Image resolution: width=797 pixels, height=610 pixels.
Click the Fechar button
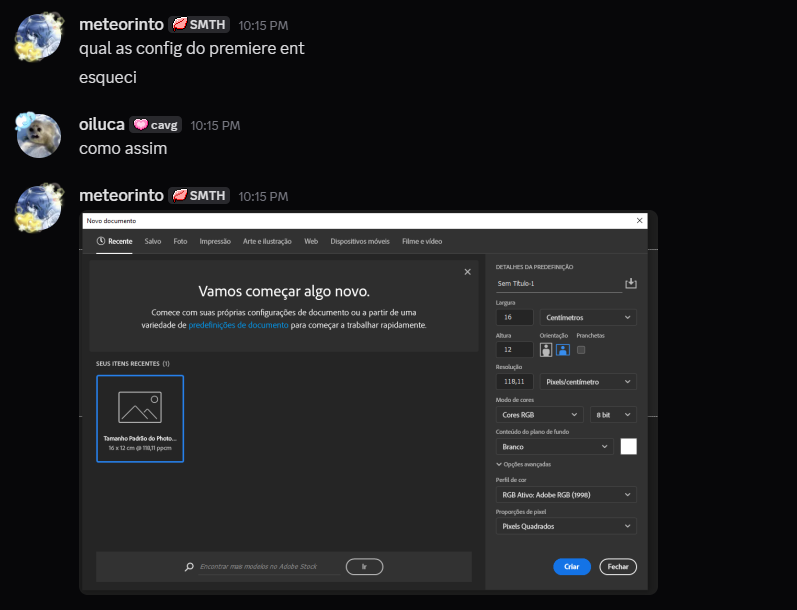(618, 566)
